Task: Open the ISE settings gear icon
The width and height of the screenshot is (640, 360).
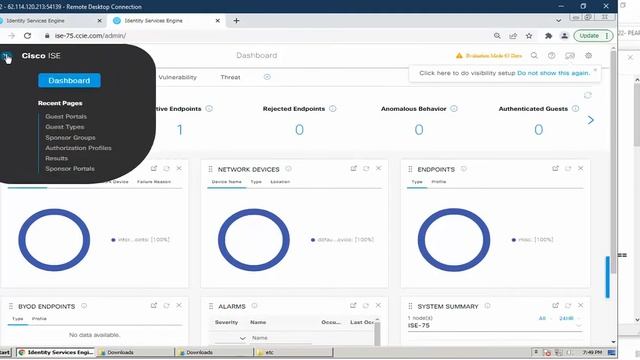Action: 588,56
